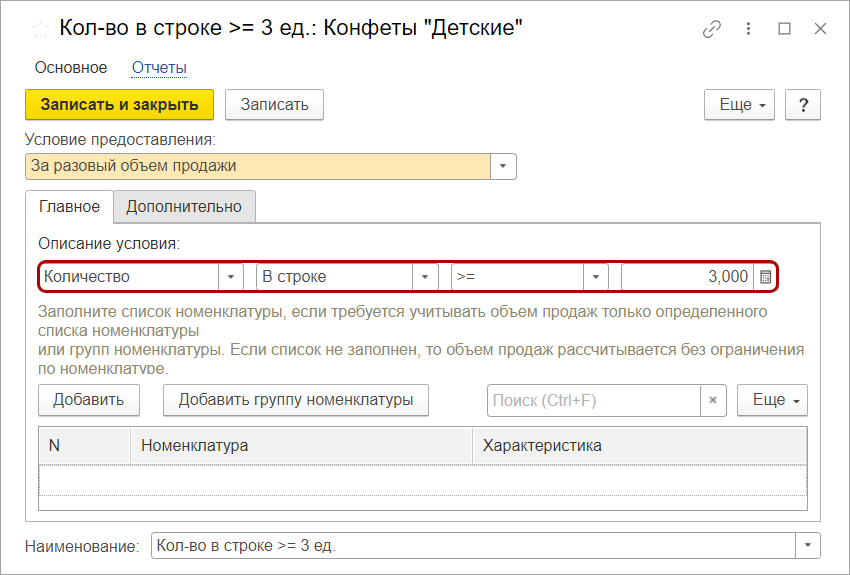Expand the 'За разовый объем продажи' dropdown
The width and height of the screenshot is (850, 575).
tap(504, 166)
